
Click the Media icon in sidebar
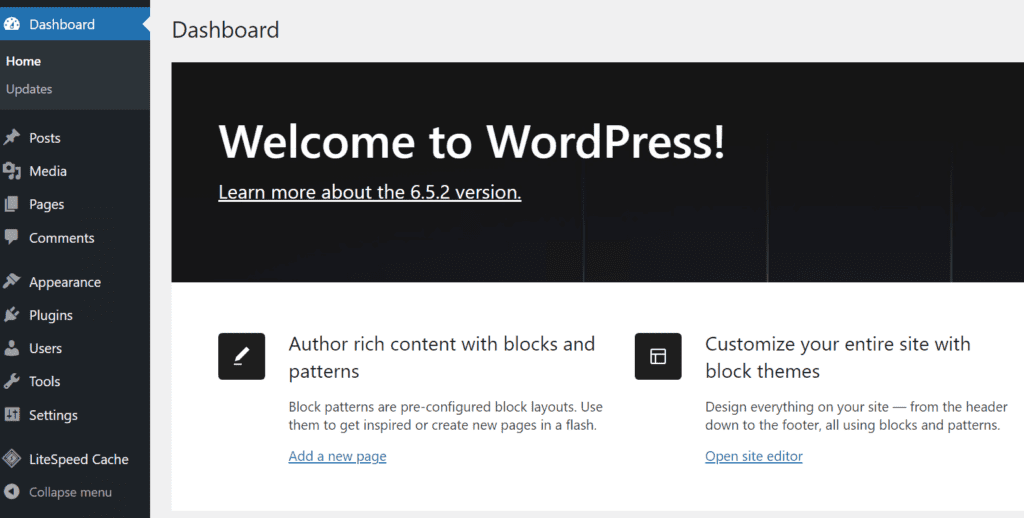click(x=12, y=171)
